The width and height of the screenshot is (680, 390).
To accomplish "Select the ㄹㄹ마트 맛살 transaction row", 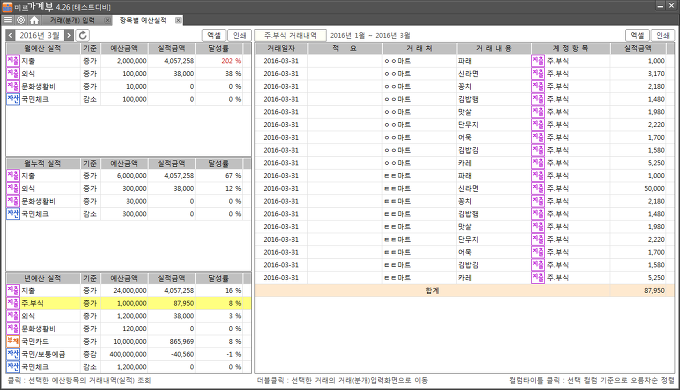I will click(x=464, y=227).
